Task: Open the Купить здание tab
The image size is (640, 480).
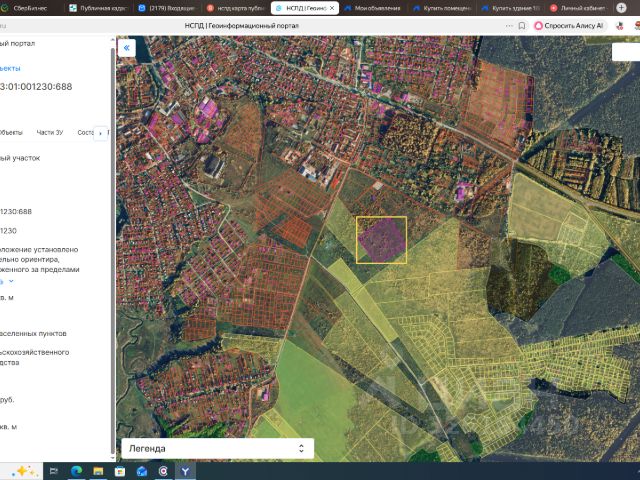Action: pyautogui.click(x=511, y=8)
